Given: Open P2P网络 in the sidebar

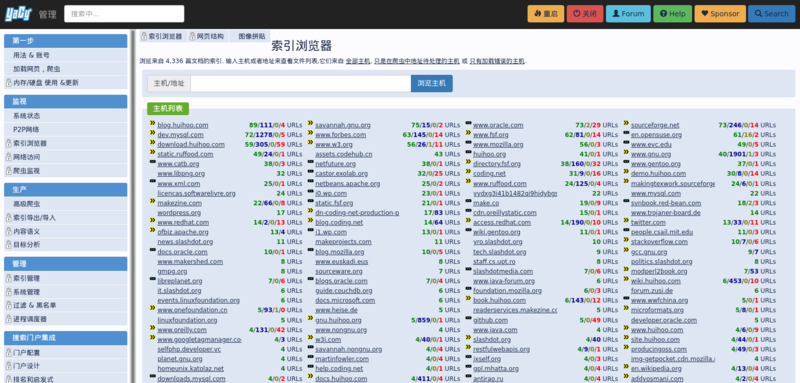Looking at the screenshot, I should [x=65, y=130].
